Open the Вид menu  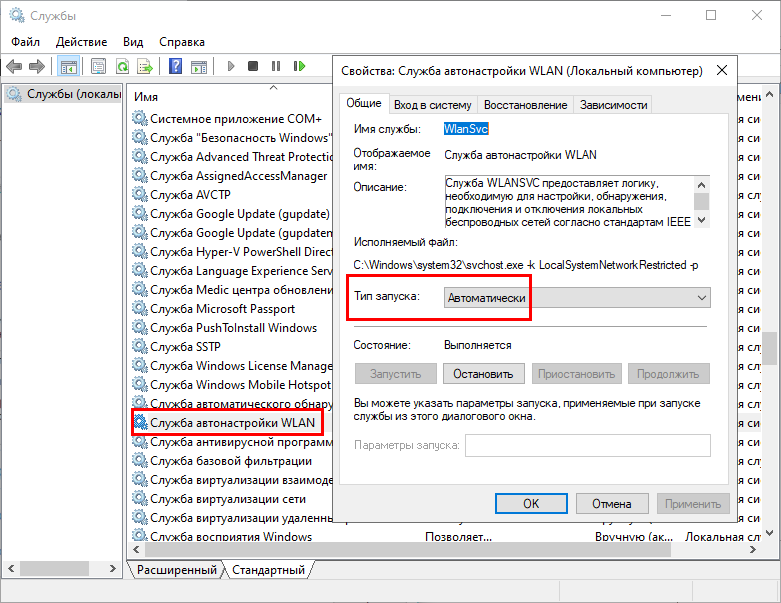pyautogui.click(x=133, y=42)
